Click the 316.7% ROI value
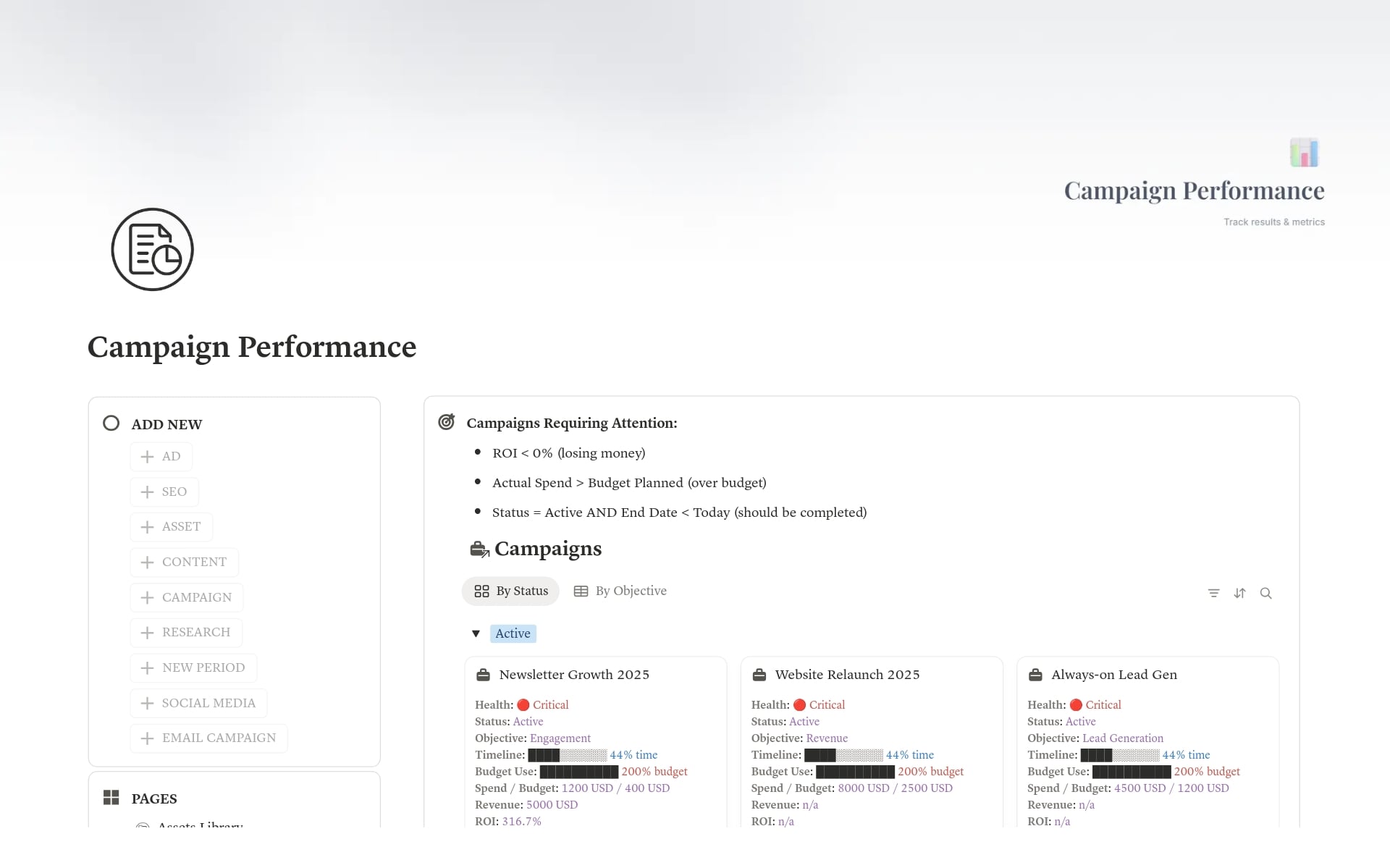This screenshot has width=1390, height=868. click(521, 822)
